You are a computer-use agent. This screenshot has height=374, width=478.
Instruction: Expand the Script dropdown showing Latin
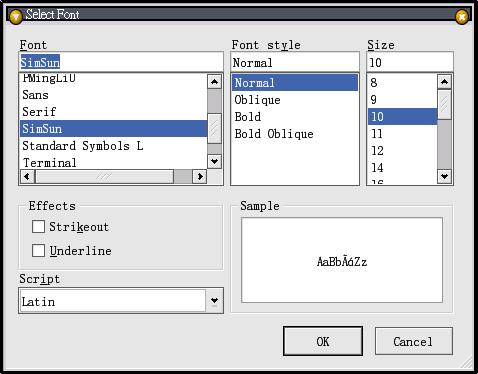point(214,301)
